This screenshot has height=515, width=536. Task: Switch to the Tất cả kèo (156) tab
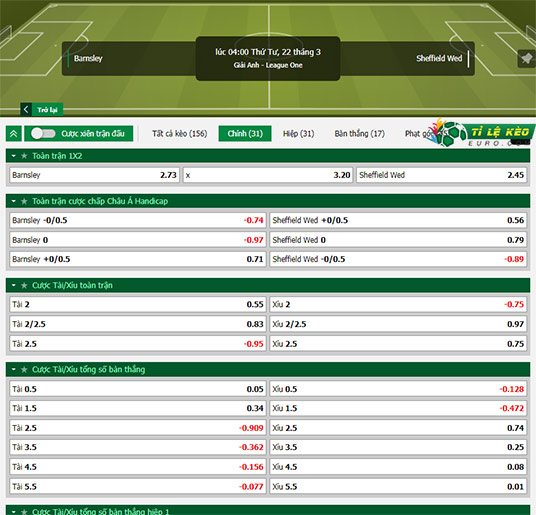click(180, 134)
